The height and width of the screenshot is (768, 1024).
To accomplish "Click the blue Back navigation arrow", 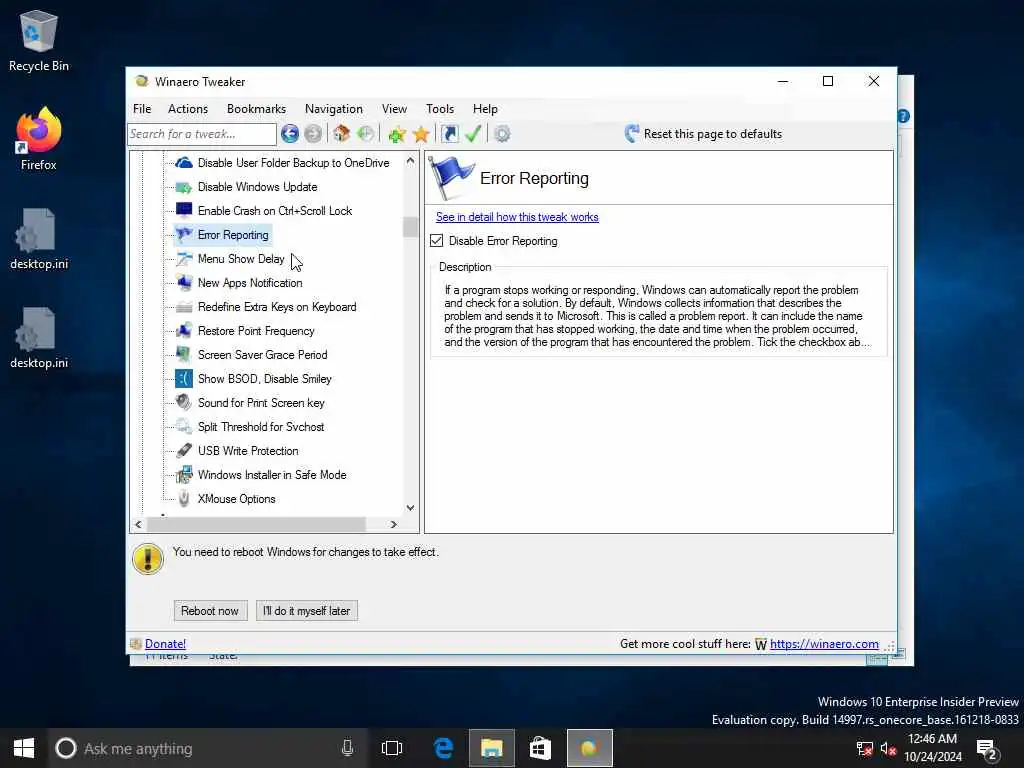I will pos(290,134).
